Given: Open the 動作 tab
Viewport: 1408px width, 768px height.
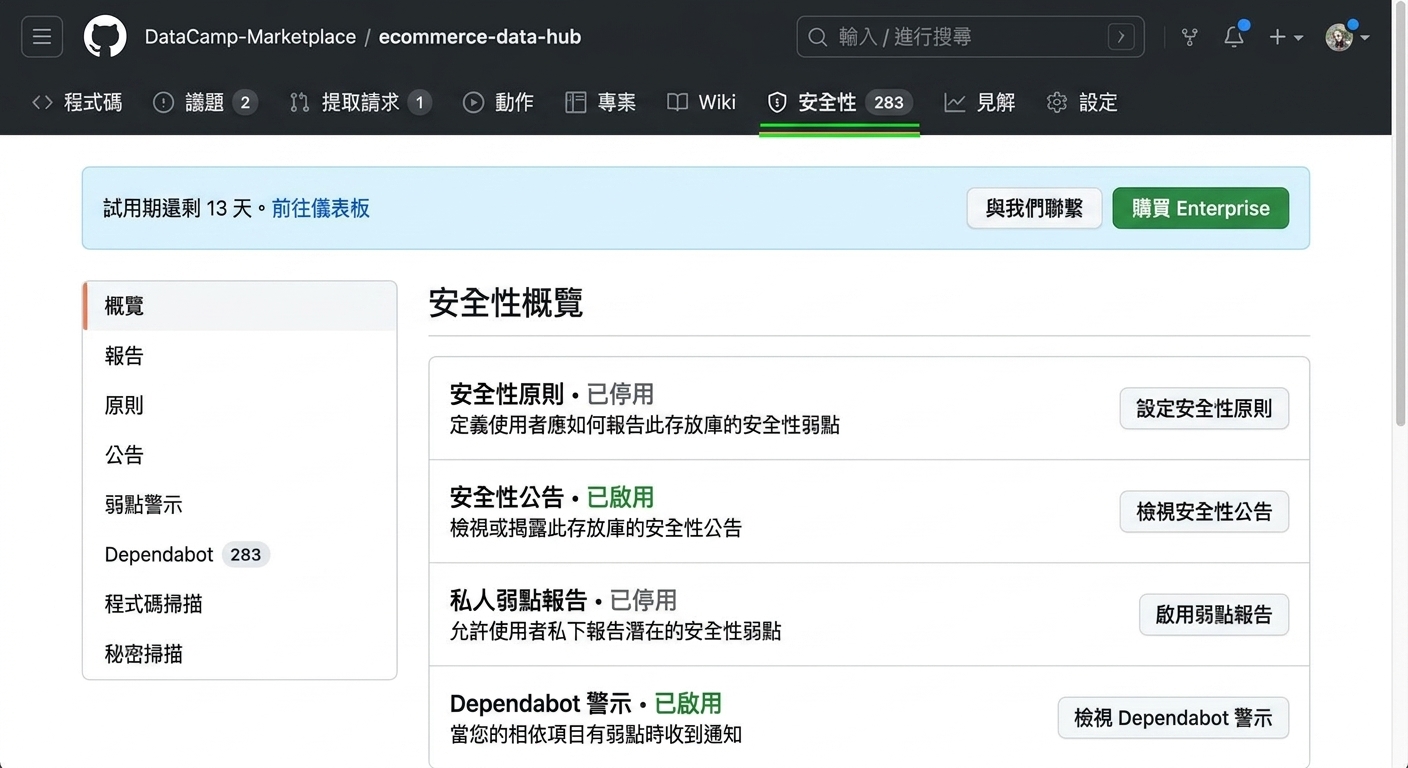Looking at the screenshot, I should (498, 102).
